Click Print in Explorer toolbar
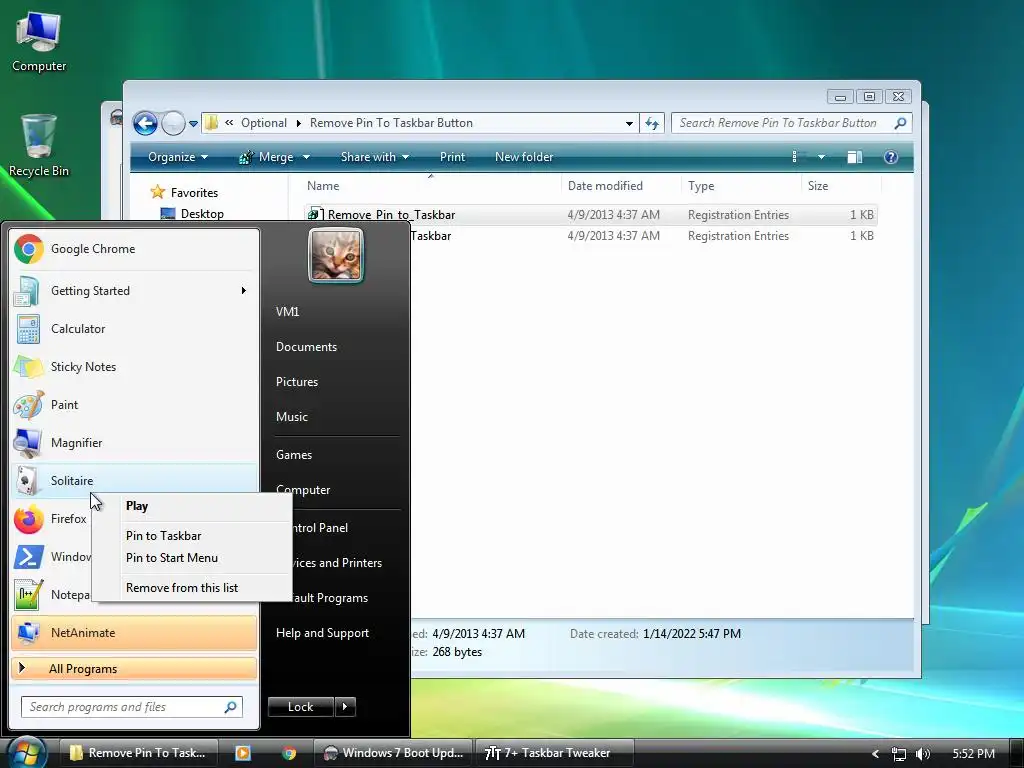This screenshot has height=768, width=1024. tap(452, 157)
